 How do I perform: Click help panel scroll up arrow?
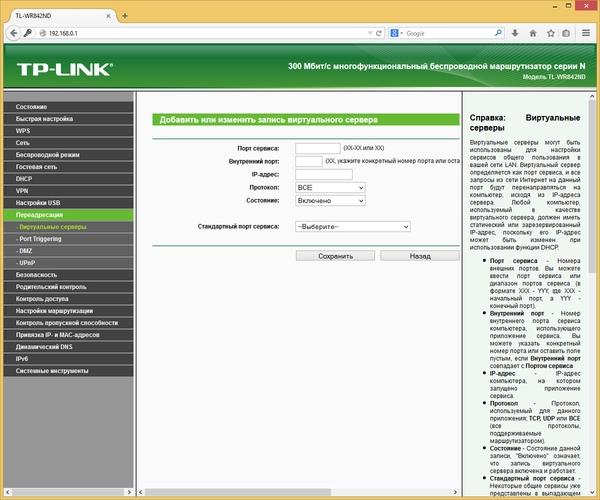coord(592,96)
